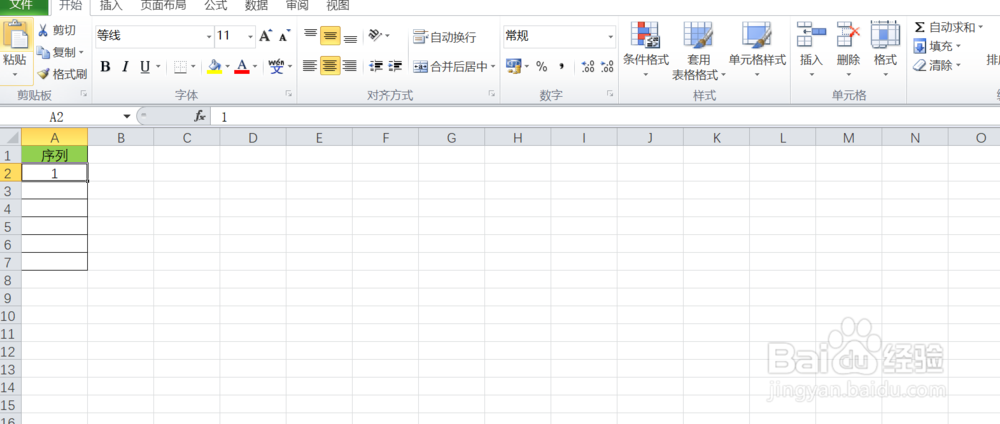Open the Fill (填充) menu

[938, 46]
